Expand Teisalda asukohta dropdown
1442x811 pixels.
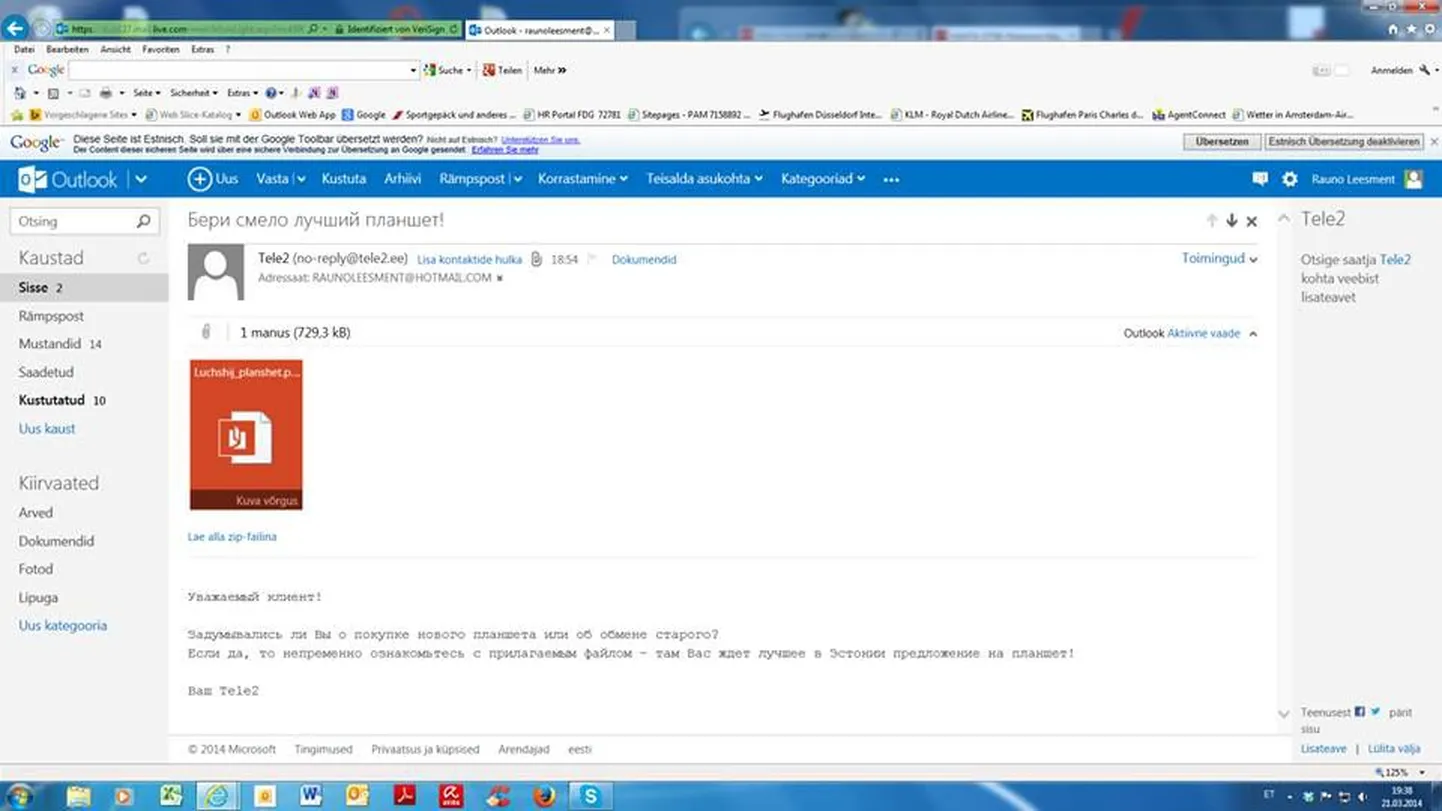[x=705, y=179]
